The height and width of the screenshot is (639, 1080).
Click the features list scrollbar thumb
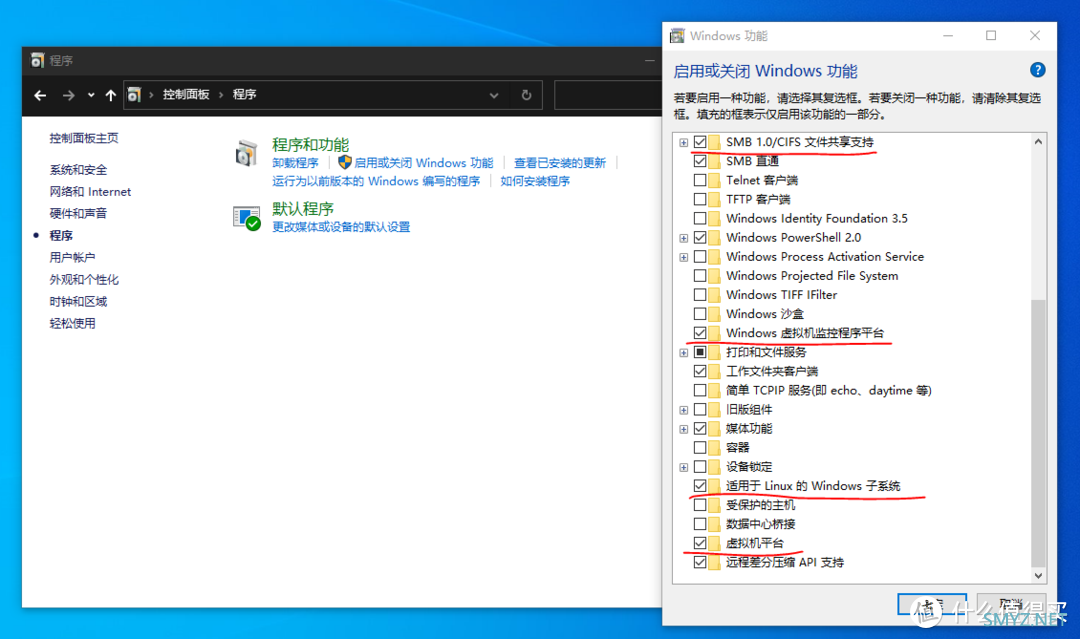(1038, 432)
